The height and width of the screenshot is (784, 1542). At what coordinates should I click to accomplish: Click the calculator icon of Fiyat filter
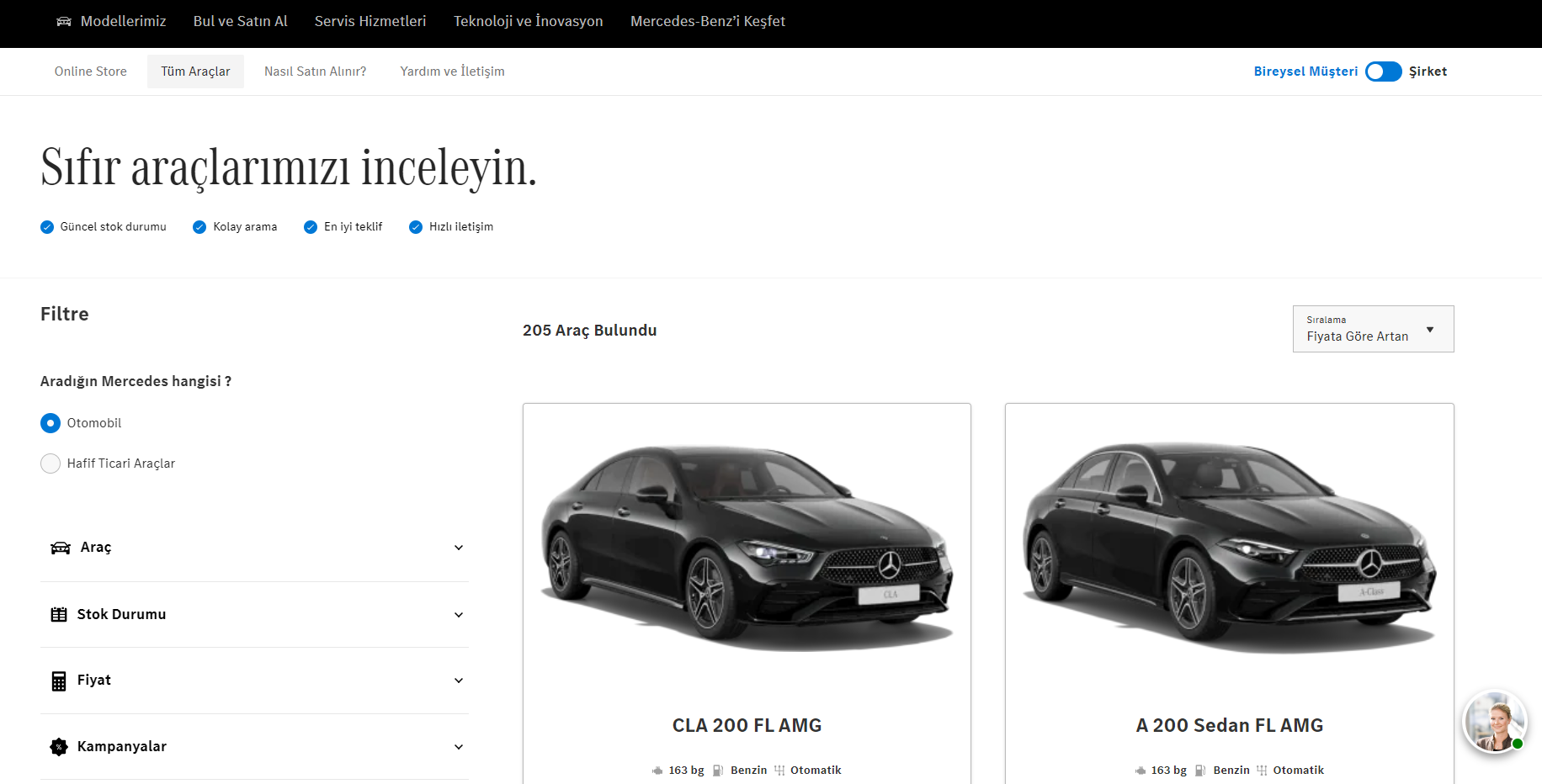coord(59,681)
